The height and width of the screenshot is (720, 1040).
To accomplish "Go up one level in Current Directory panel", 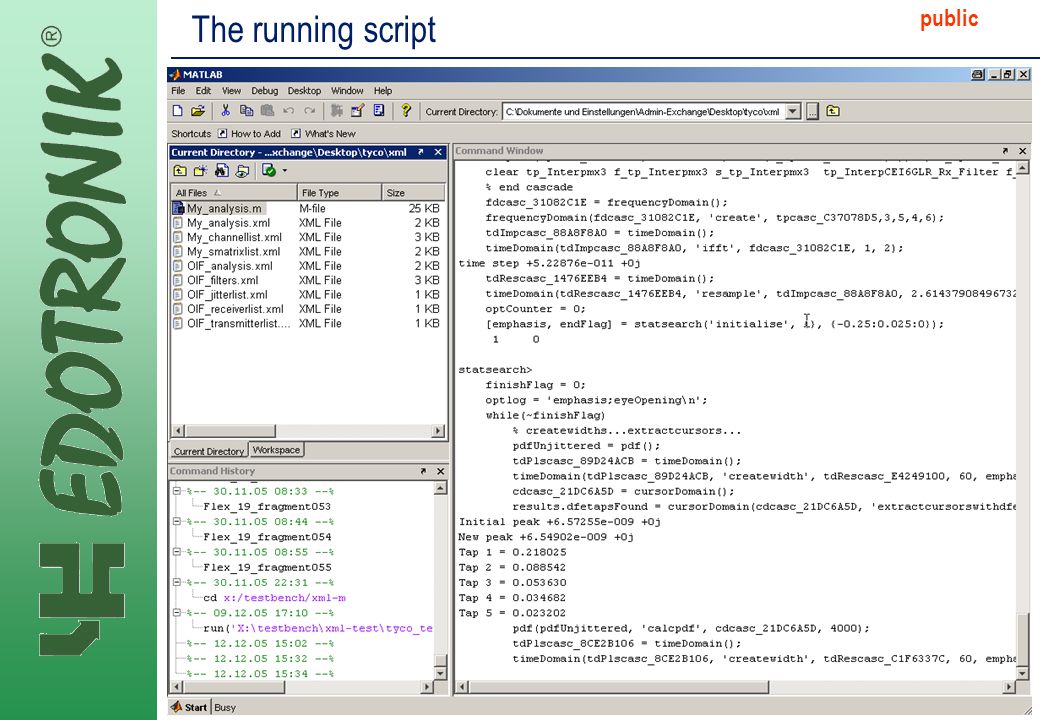I will [180, 171].
